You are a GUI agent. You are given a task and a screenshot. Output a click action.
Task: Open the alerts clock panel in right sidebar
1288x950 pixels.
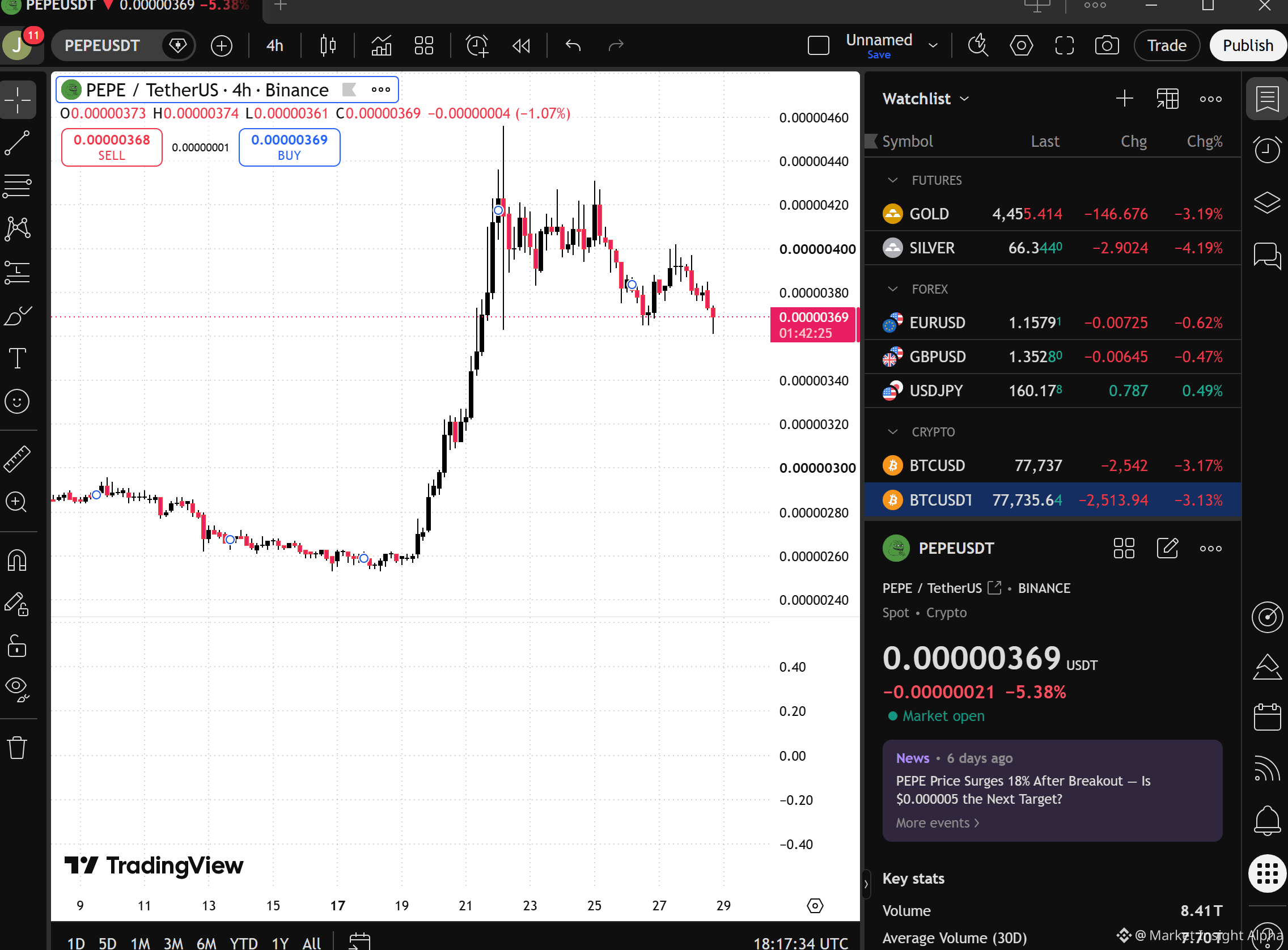1266,150
